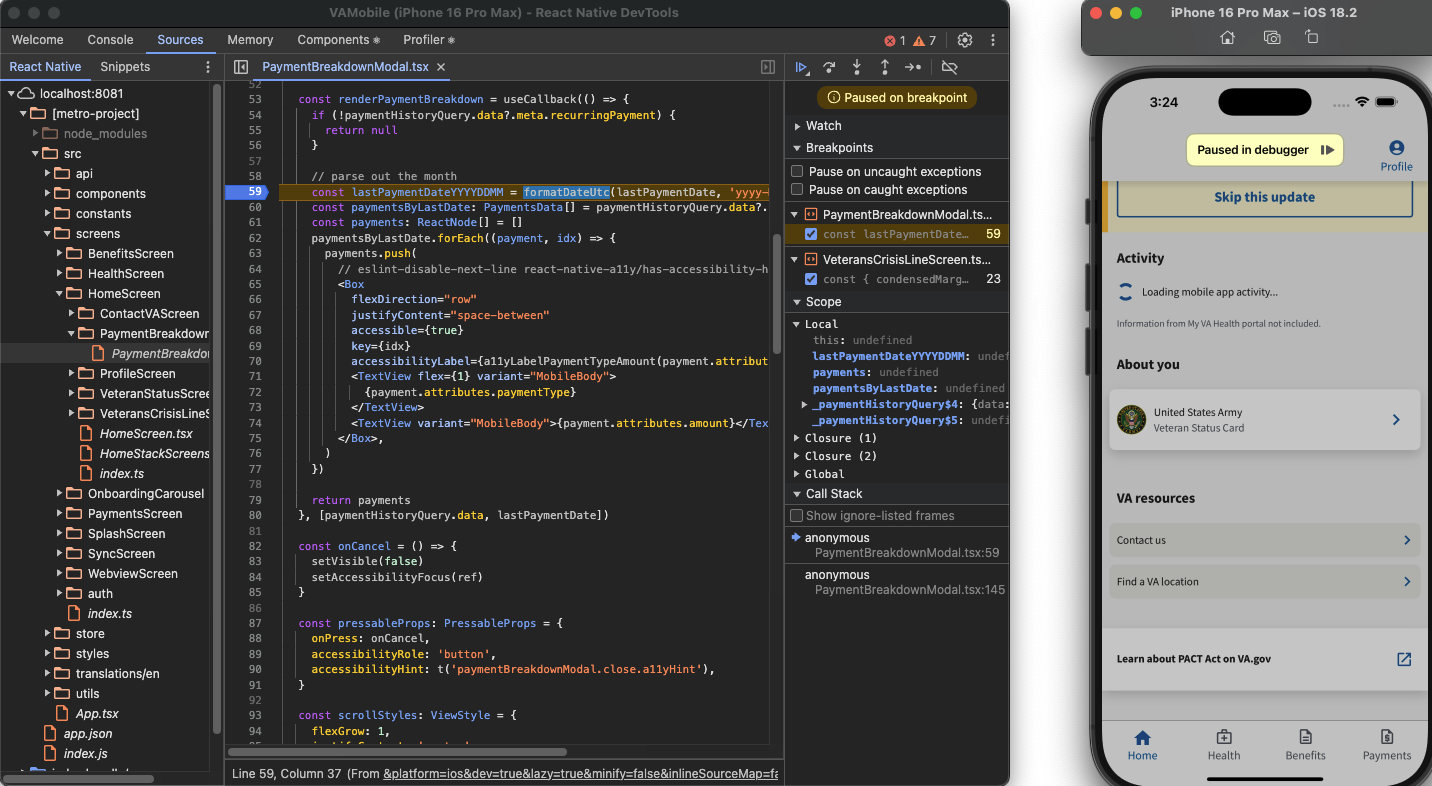The image size is (1432, 786).
Task: Enable Pause on caught exceptions
Action: [x=797, y=190]
